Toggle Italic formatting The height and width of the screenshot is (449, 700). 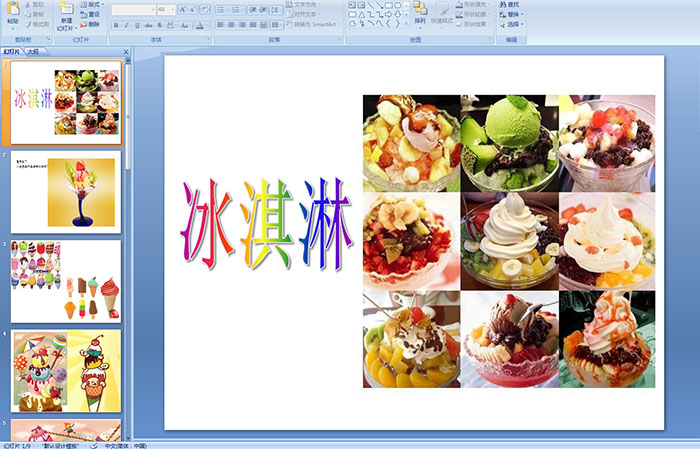(126, 25)
